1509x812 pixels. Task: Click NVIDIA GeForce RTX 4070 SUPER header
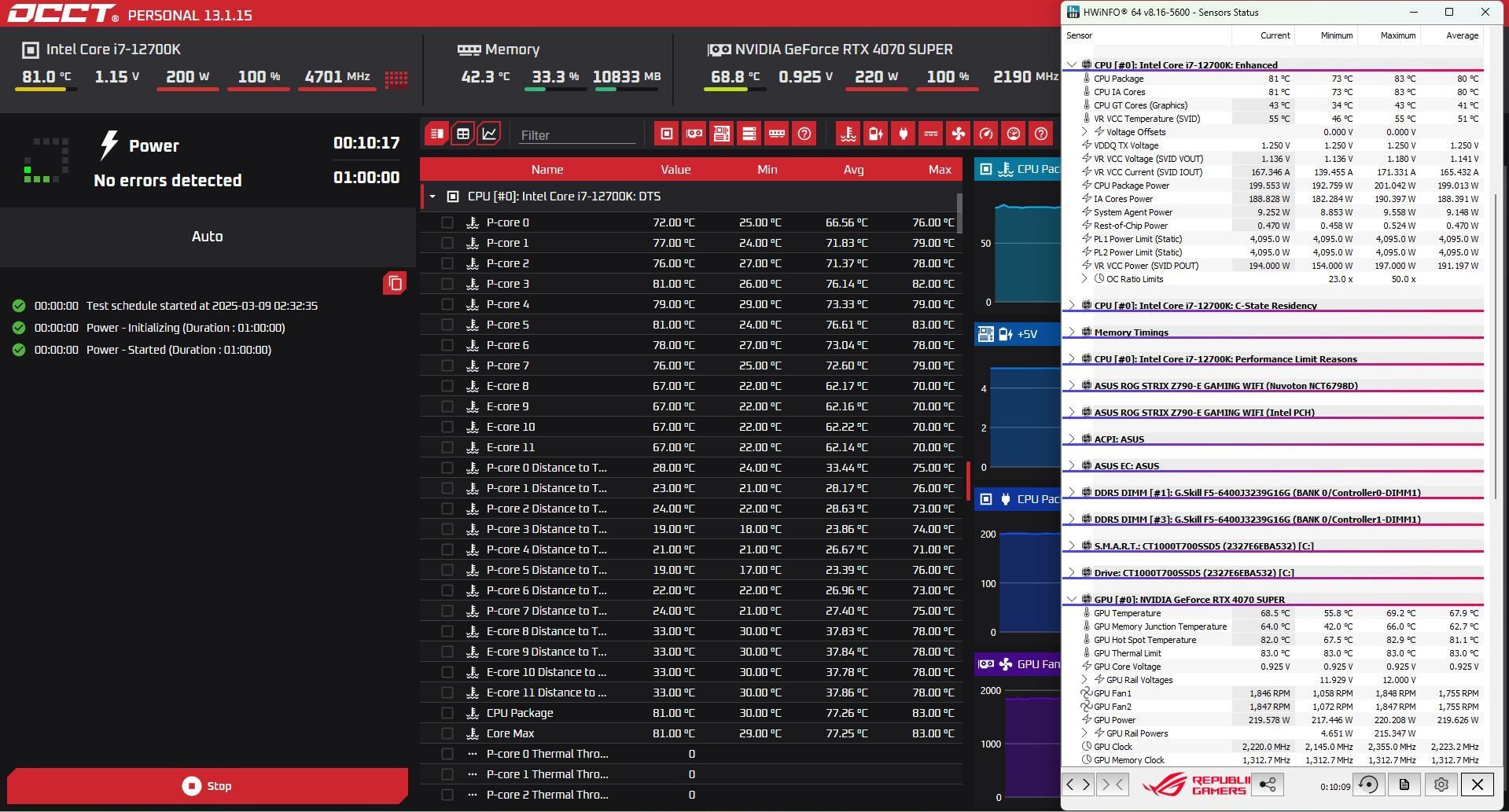[x=844, y=50]
